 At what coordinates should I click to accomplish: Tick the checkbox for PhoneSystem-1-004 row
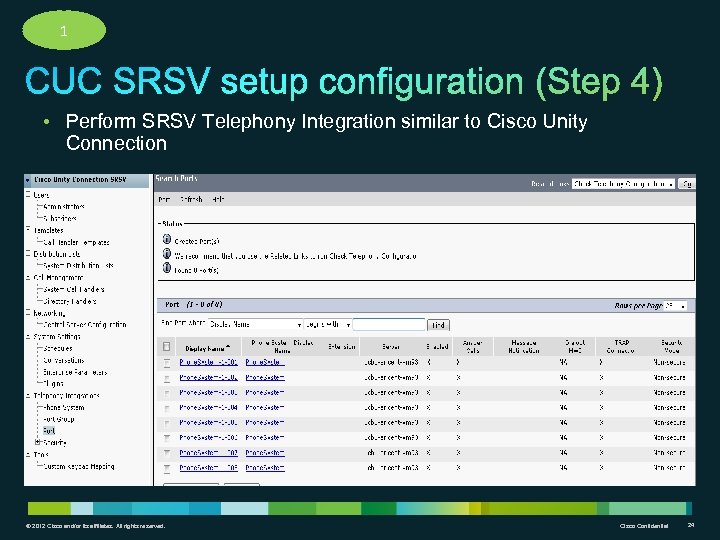[167, 408]
